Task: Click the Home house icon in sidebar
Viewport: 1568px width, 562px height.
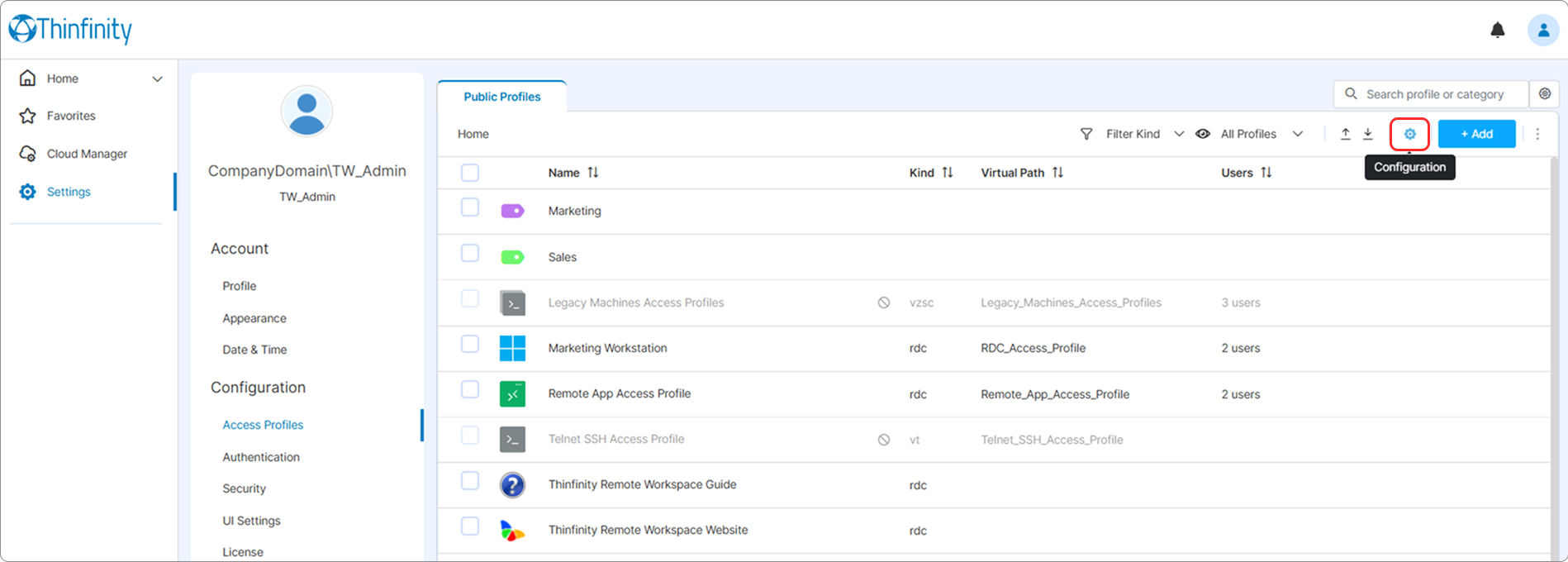Action: coord(28,78)
